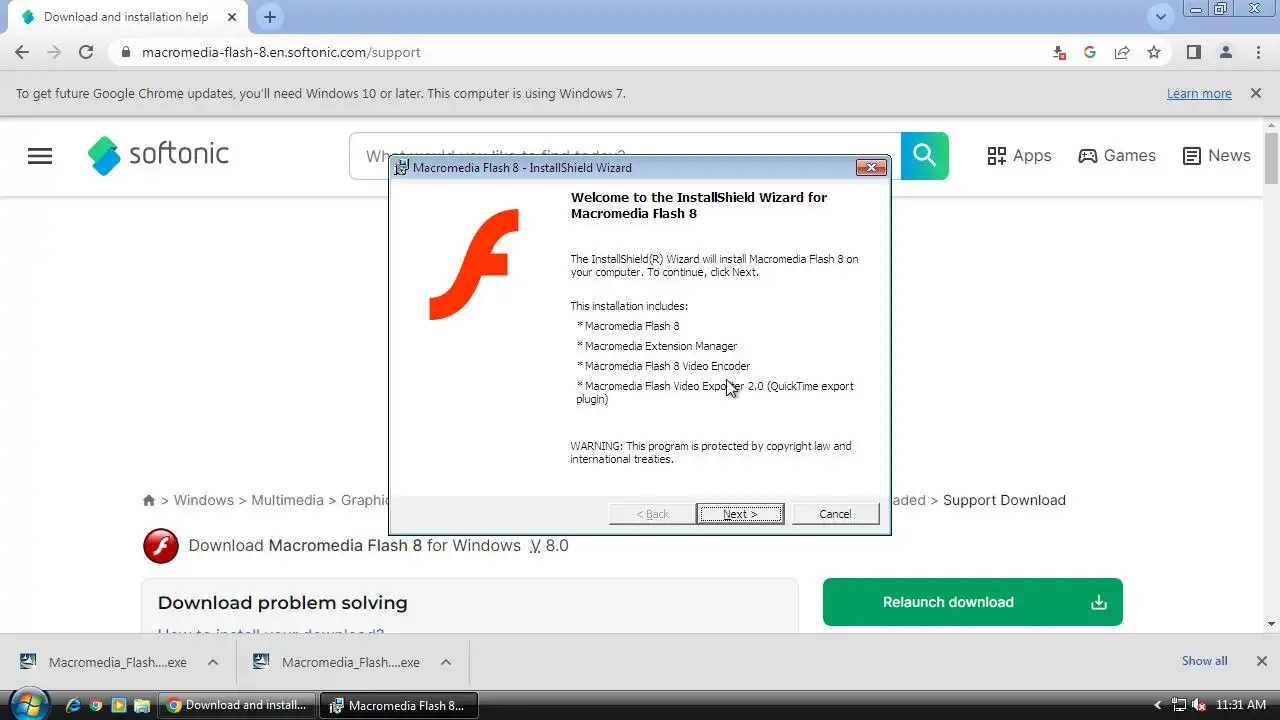Open the tab search chevron in Chrome title bar
Screen dimensions: 1280x720
(x=1160, y=16)
